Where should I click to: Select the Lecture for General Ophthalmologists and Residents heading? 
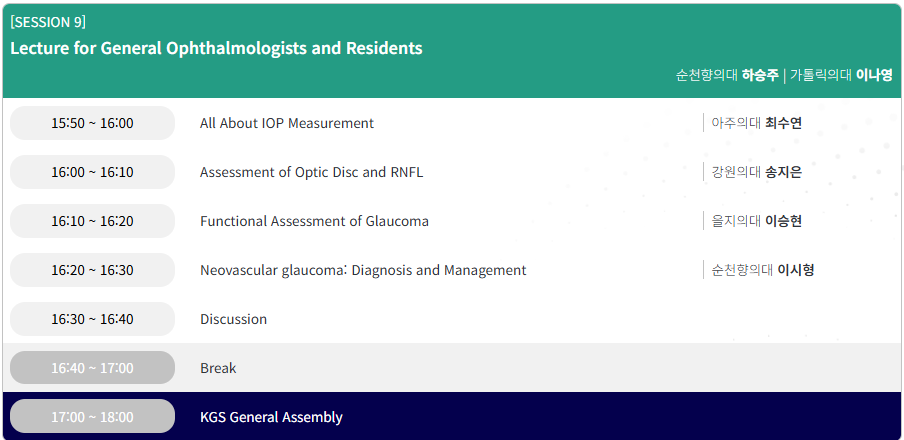coord(216,48)
